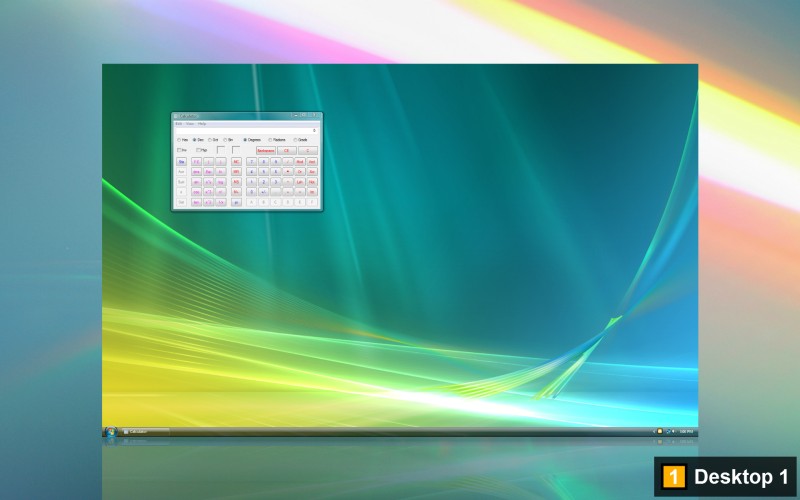Click the ln natural log button

(x=220, y=172)
